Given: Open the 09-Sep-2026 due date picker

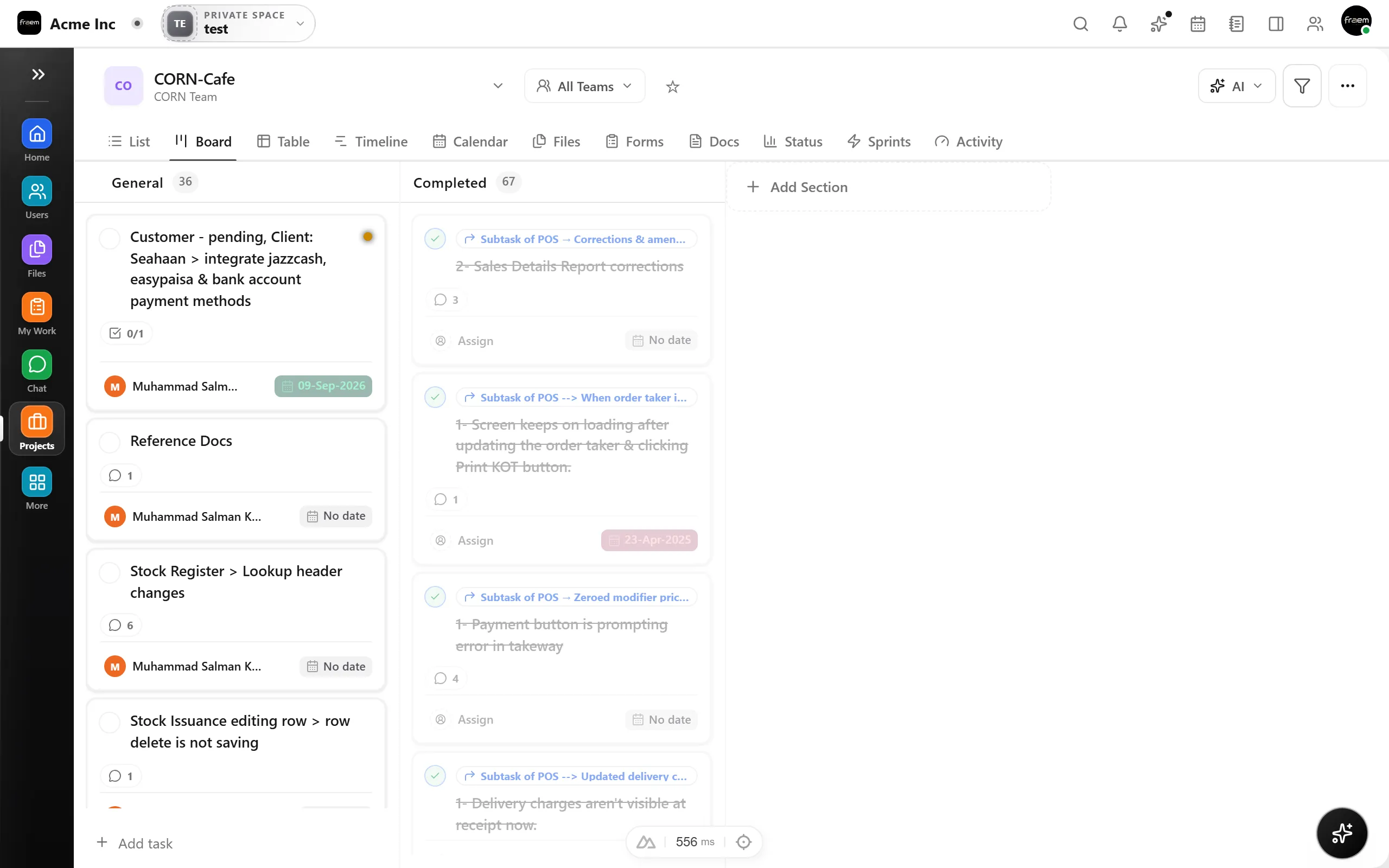Looking at the screenshot, I should tap(323, 386).
